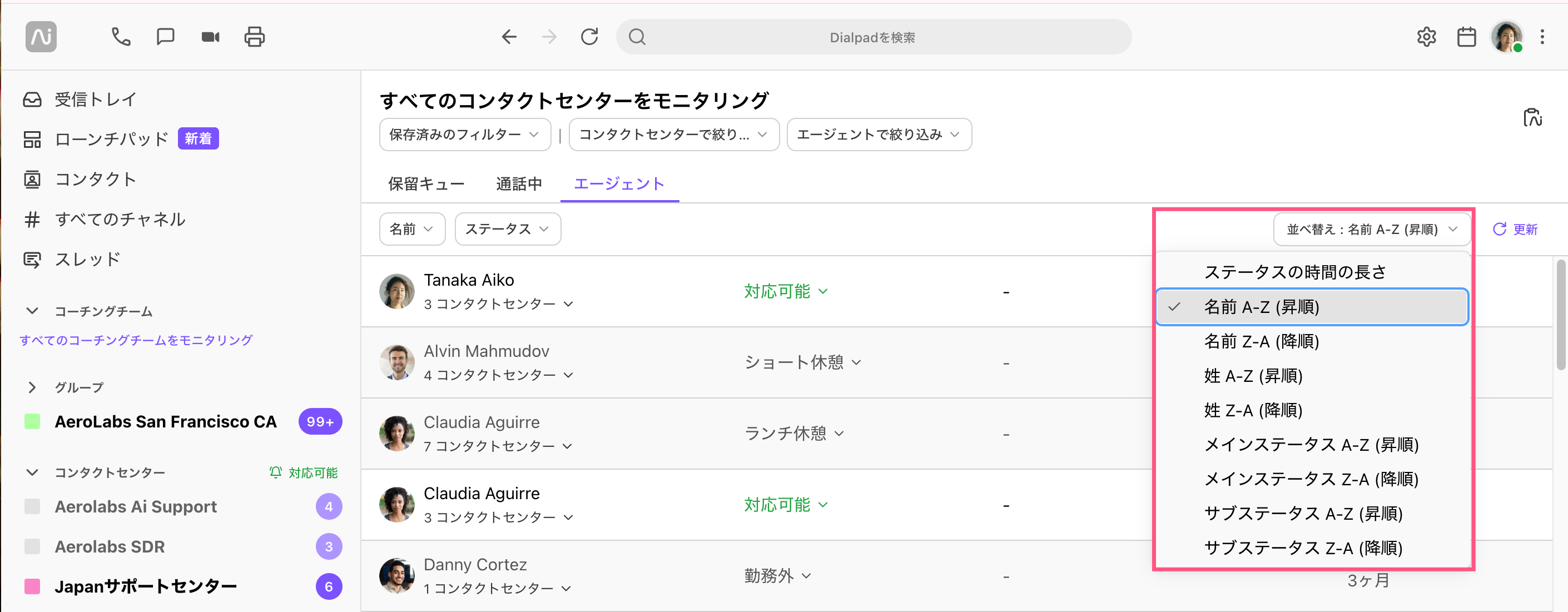Open すべてのチャネル in the sidebar
The height and width of the screenshot is (612, 1568).
click(103, 219)
